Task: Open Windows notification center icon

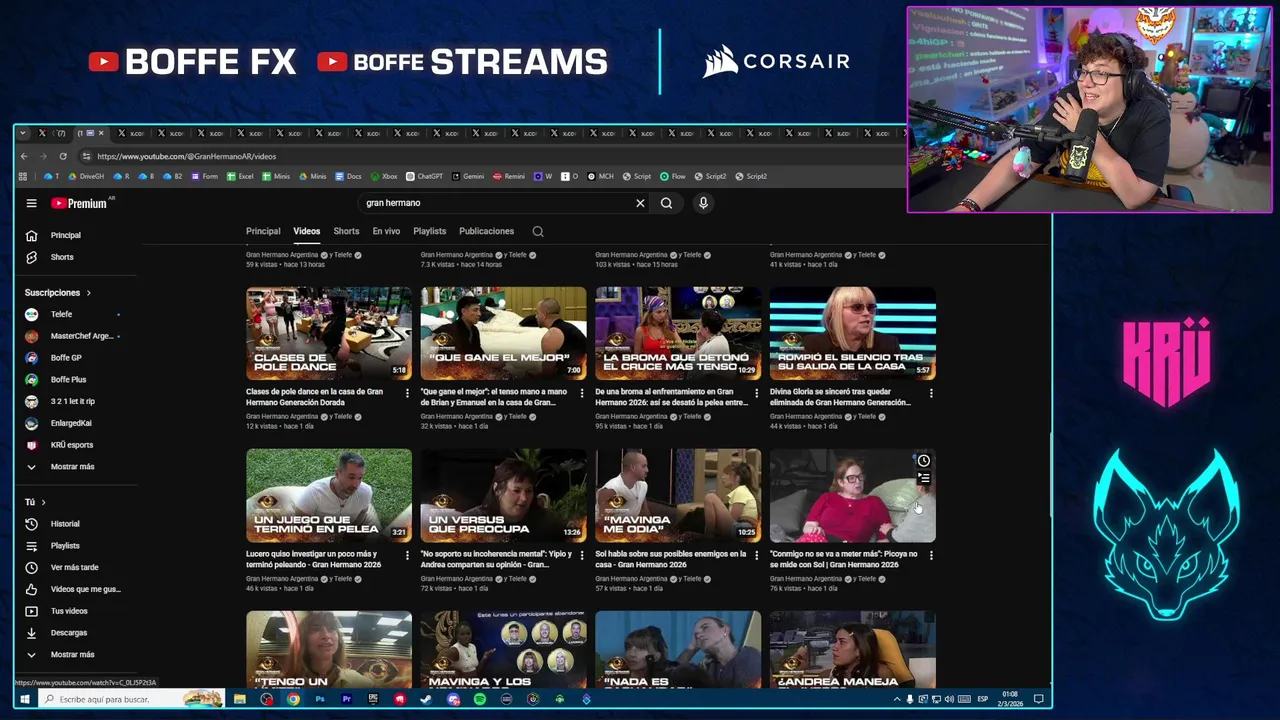Action: pos(1039,699)
